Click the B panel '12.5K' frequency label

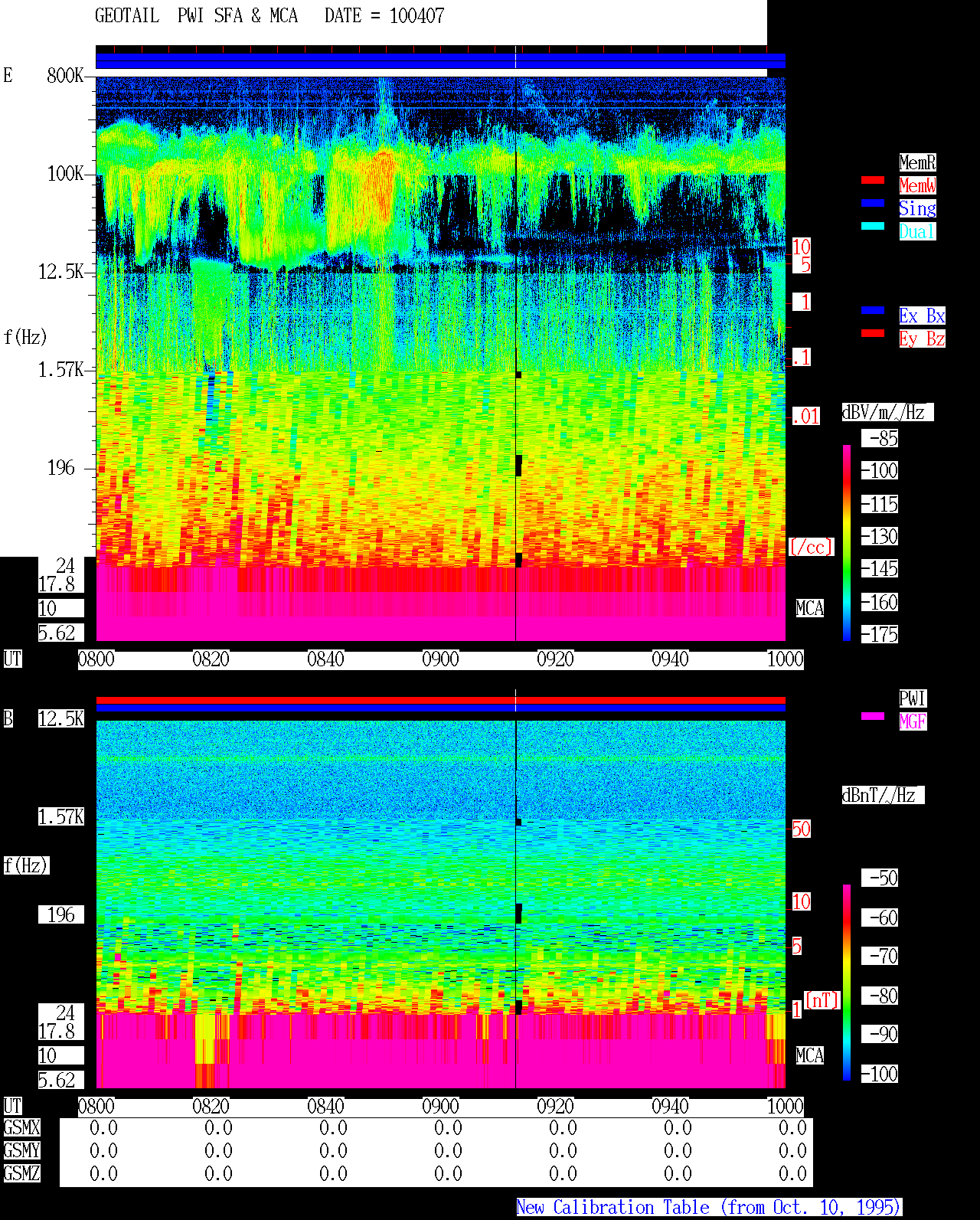[60, 719]
